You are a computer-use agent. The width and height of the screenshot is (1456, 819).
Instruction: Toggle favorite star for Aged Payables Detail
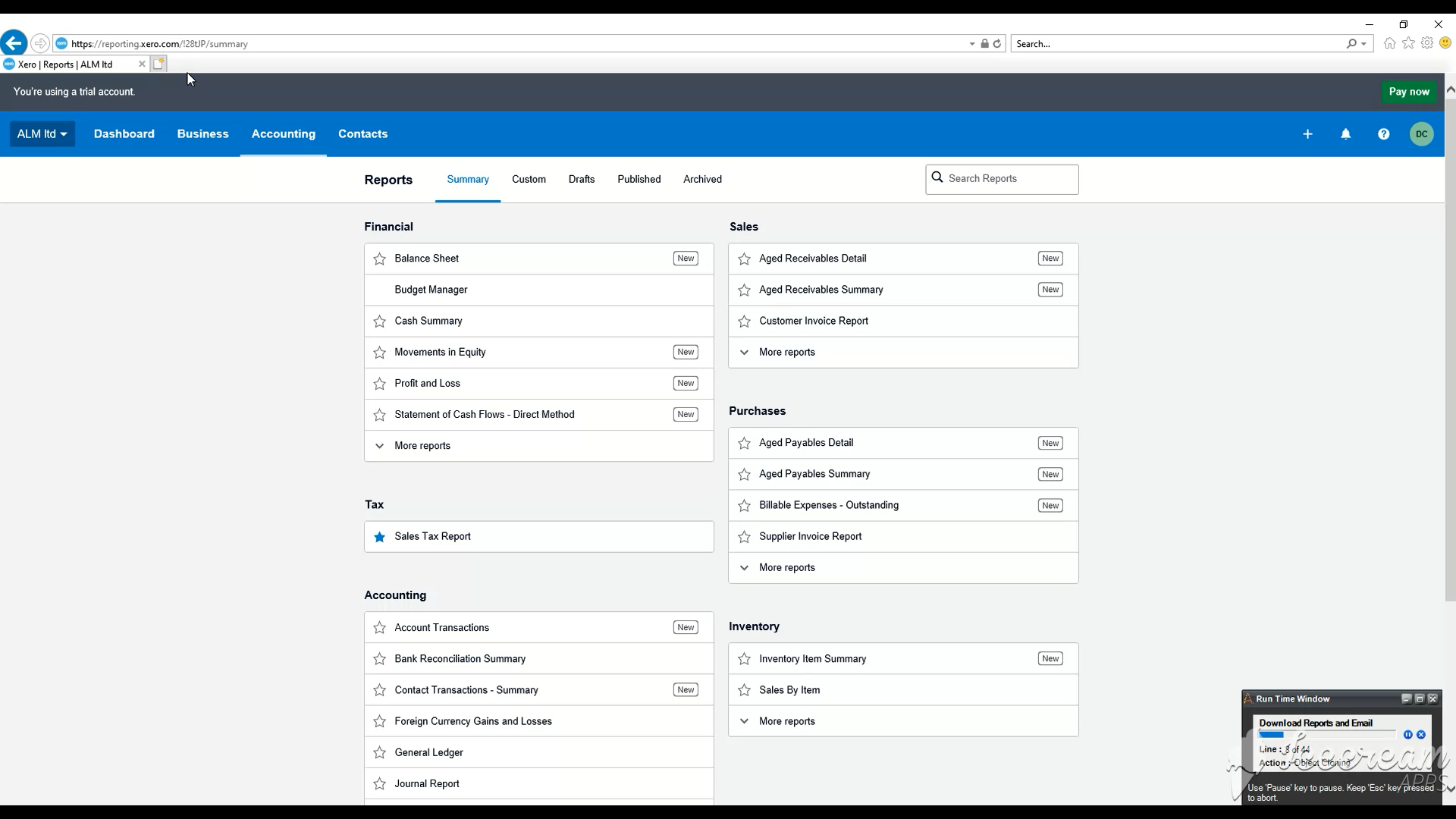tap(745, 444)
